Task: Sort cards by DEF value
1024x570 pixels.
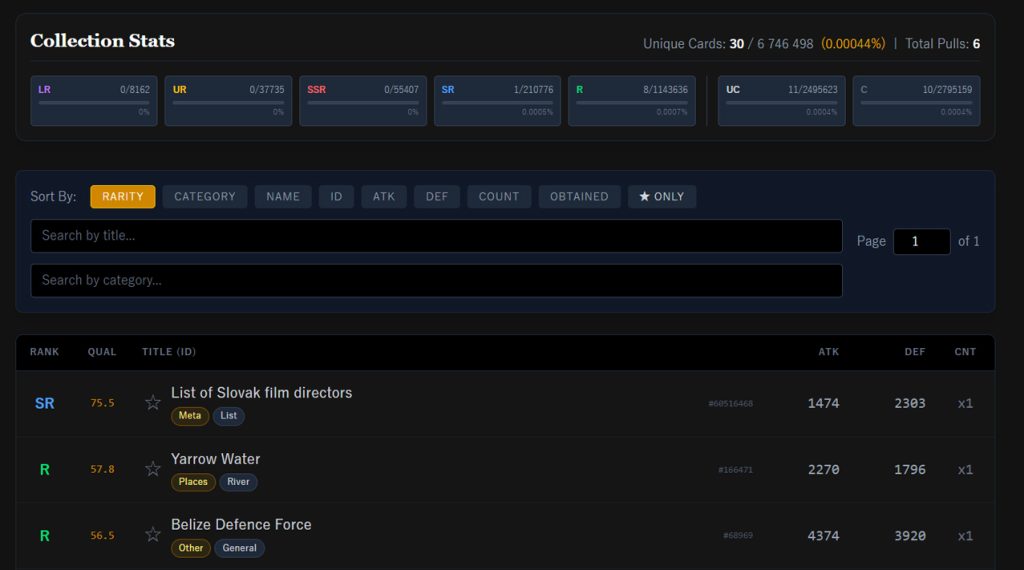Action: point(437,197)
